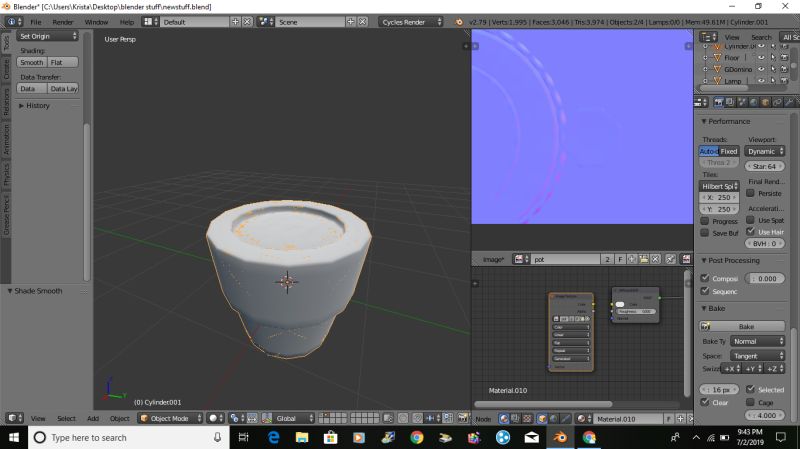The width and height of the screenshot is (800, 449).
Task: Open World properties tab globe icon
Action: tap(754, 102)
